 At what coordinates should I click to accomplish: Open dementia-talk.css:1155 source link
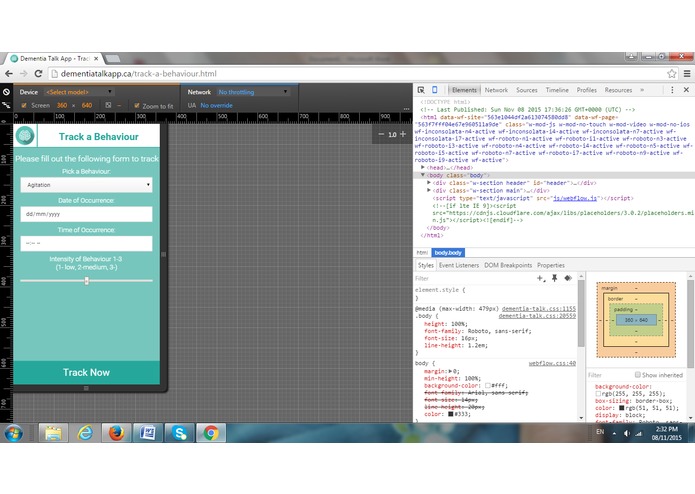coord(539,308)
